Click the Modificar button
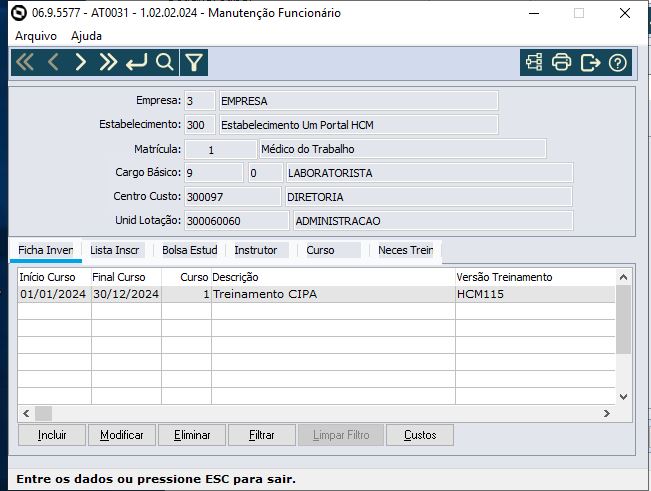The width and height of the screenshot is (651, 491). click(x=122, y=435)
